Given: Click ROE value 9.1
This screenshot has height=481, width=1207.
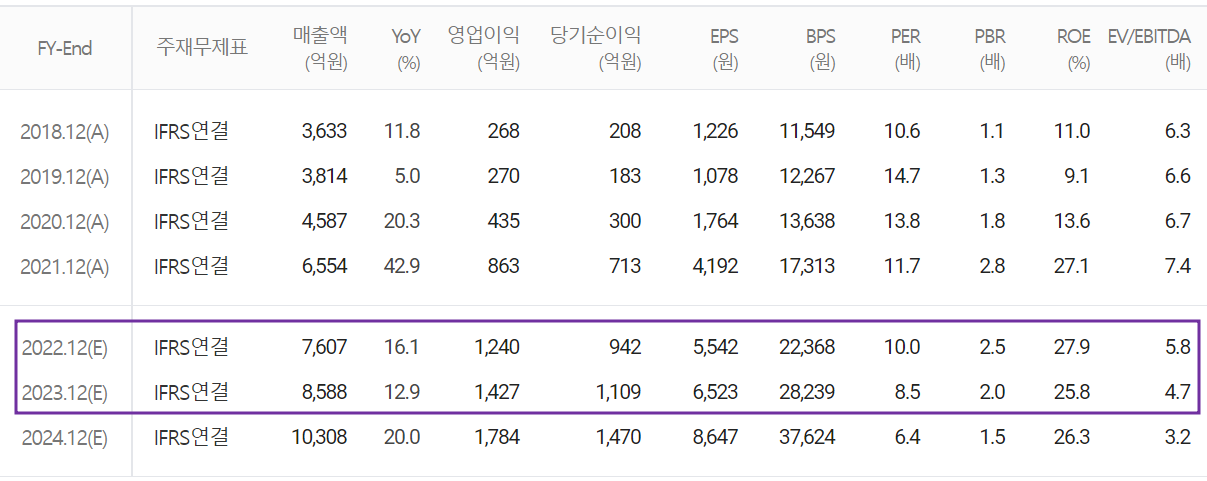Looking at the screenshot, I should pos(1078,177).
